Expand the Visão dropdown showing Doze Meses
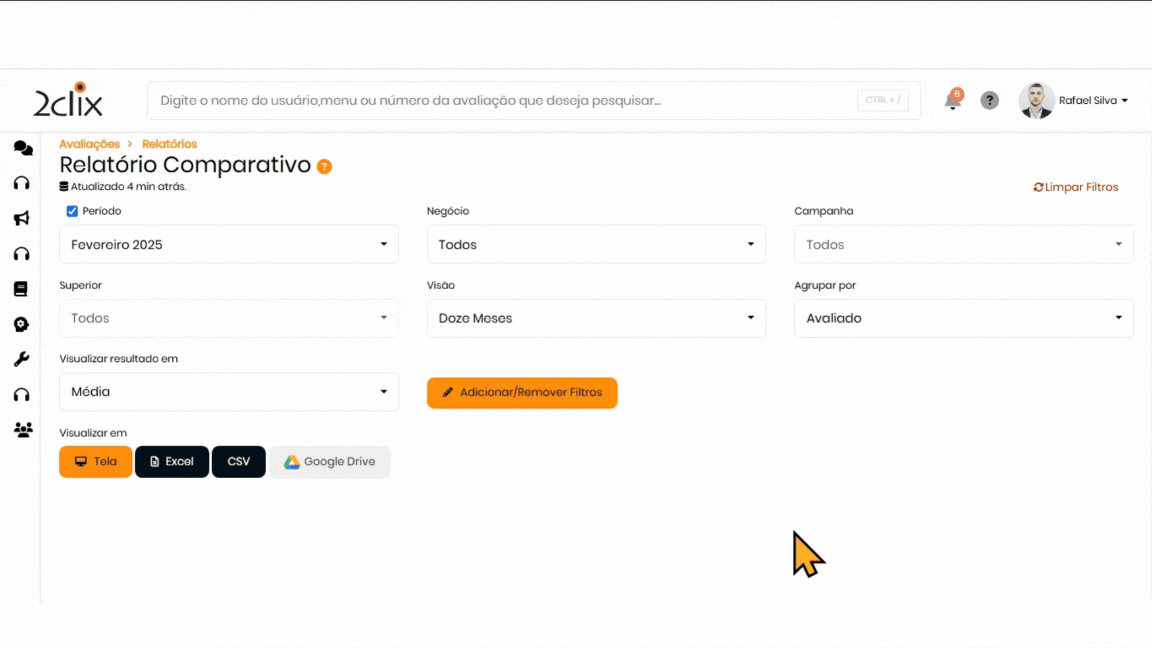1152x648 pixels. (596, 318)
